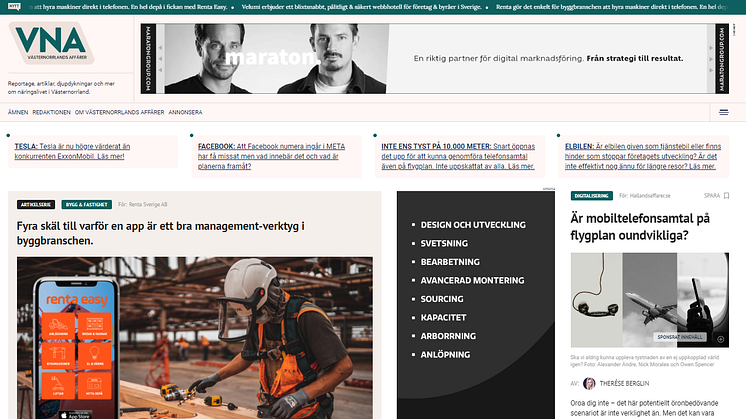
Task: Save article with SPARA bookmark icon
Action: pos(725,195)
